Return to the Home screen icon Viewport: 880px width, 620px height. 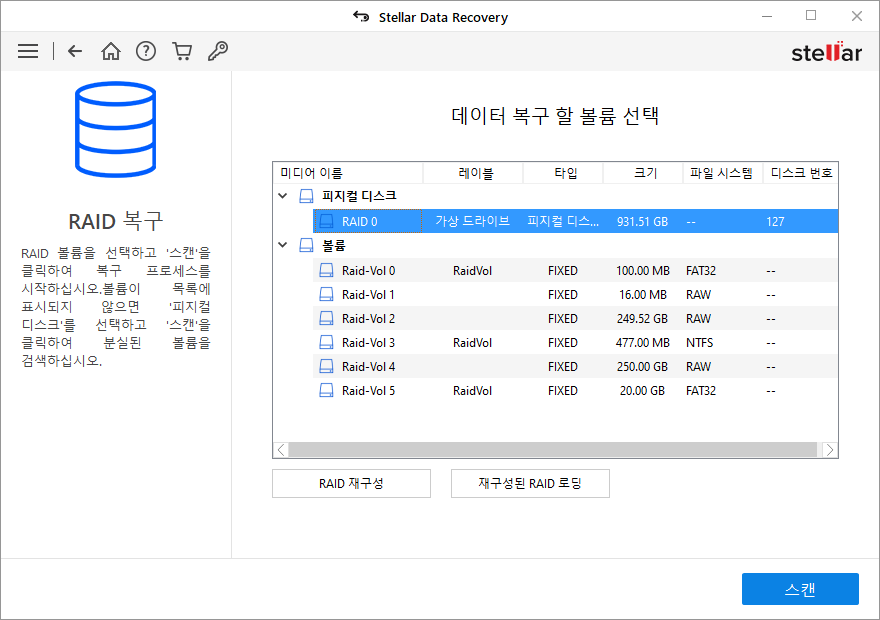(111, 51)
